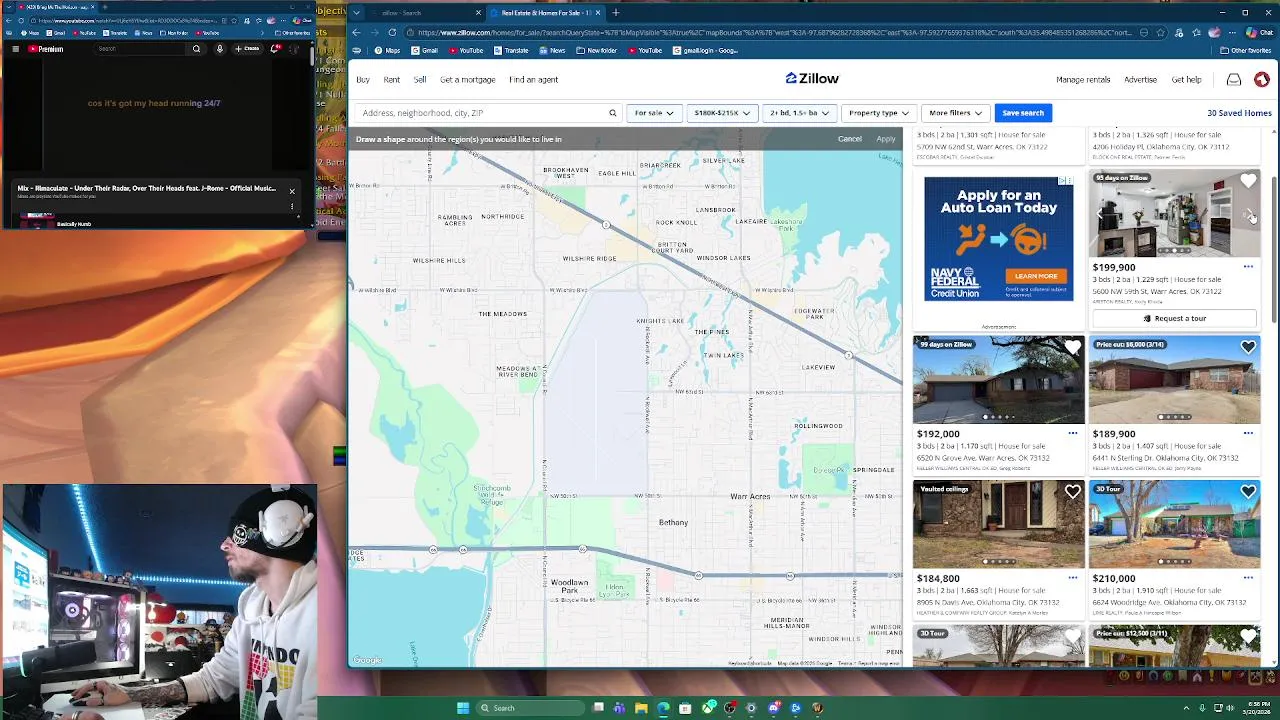The height and width of the screenshot is (720, 1280).
Task: Open the Windows Start menu
Action: 462,708
